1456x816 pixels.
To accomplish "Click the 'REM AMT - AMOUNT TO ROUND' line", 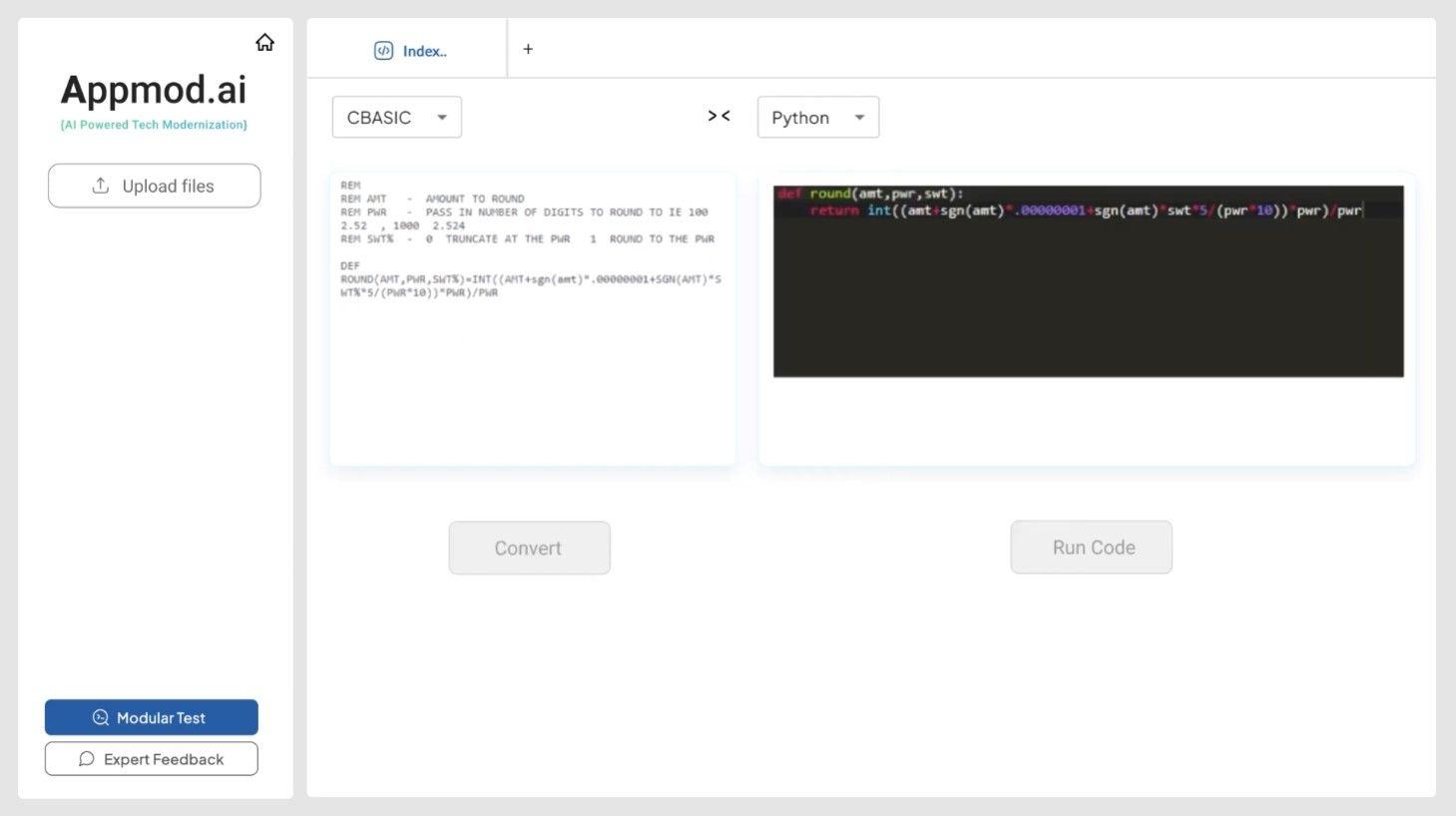I will click(x=432, y=199).
